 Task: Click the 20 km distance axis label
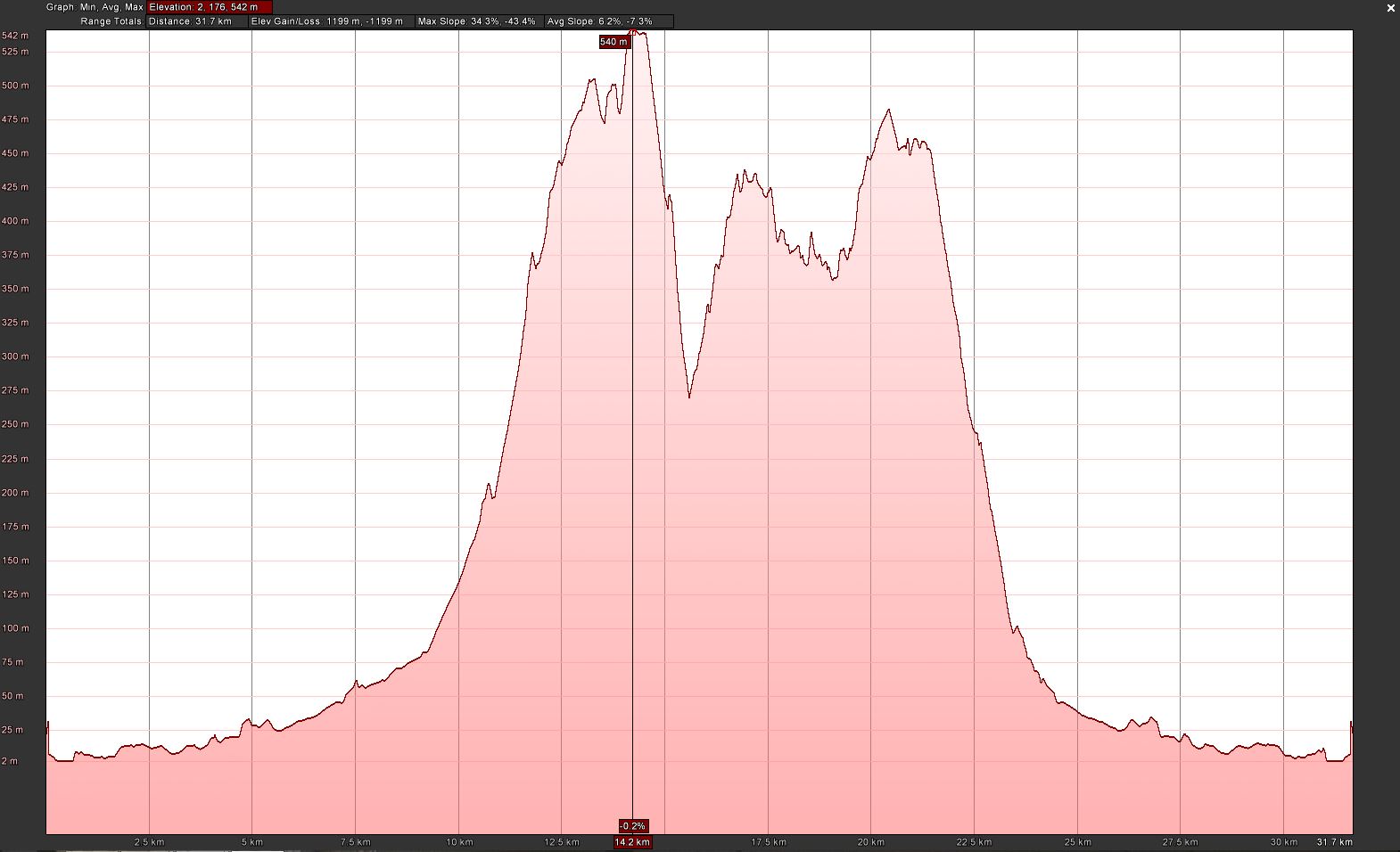(x=871, y=842)
